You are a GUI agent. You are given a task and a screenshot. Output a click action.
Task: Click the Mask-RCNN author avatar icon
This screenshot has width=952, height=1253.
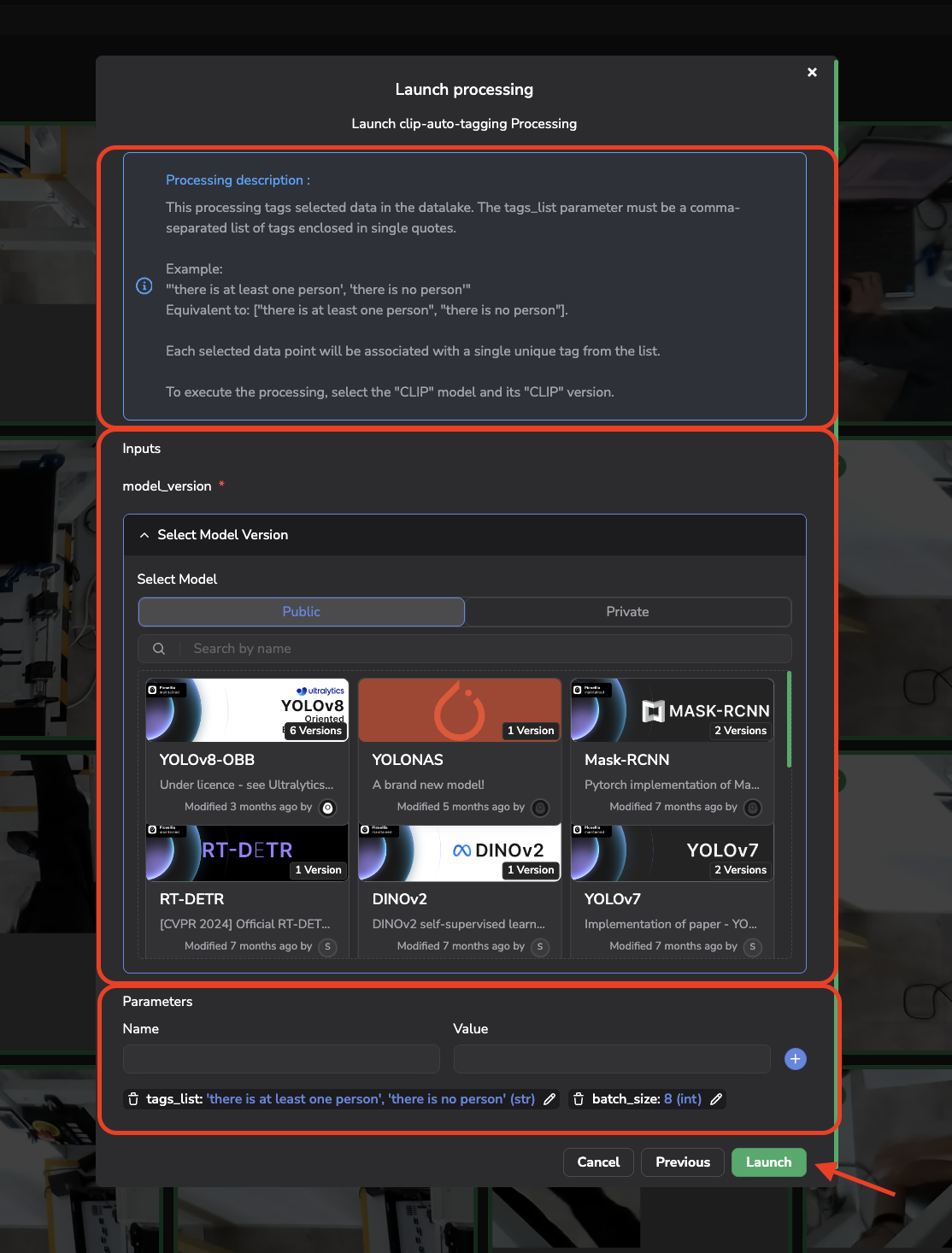(x=753, y=808)
